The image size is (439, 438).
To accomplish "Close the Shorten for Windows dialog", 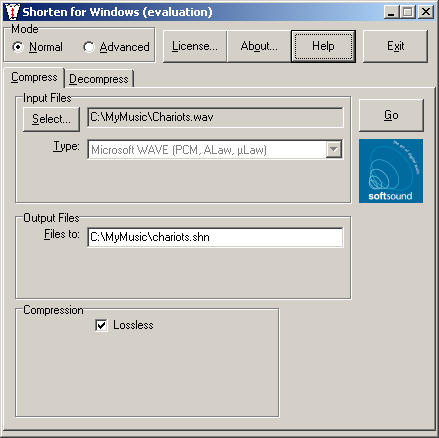I will [x=426, y=12].
